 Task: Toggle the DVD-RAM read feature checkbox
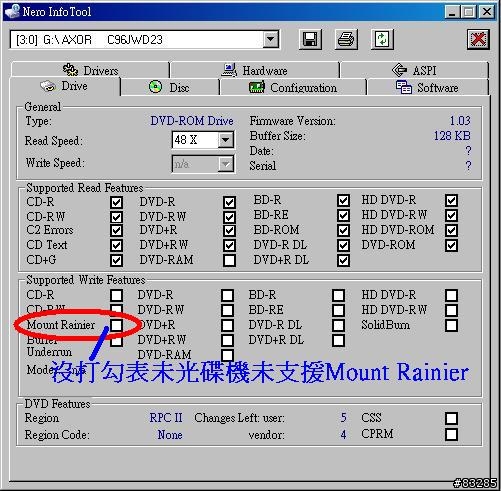tap(229, 260)
